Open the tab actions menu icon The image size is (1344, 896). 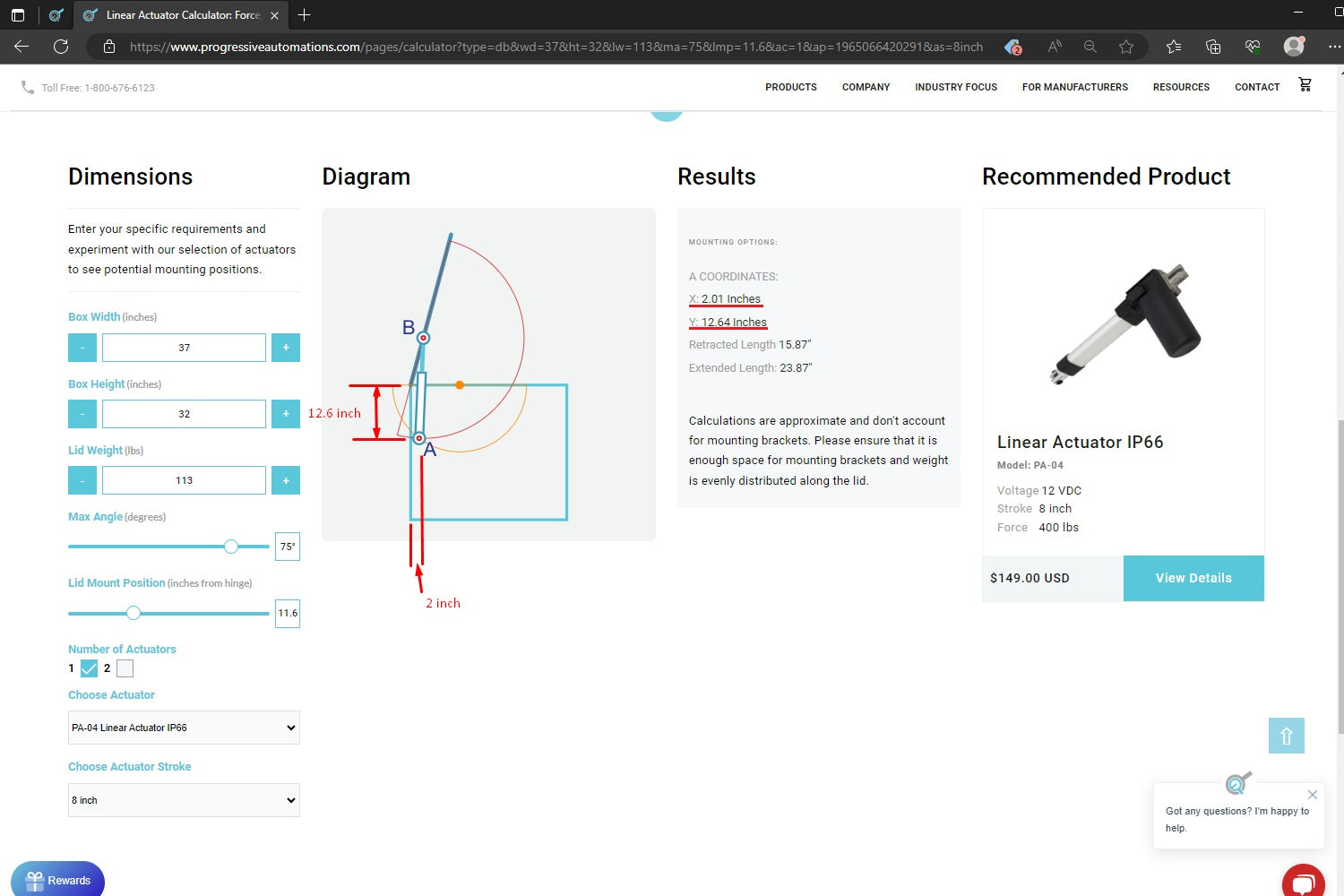pyautogui.click(x=17, y=15)
